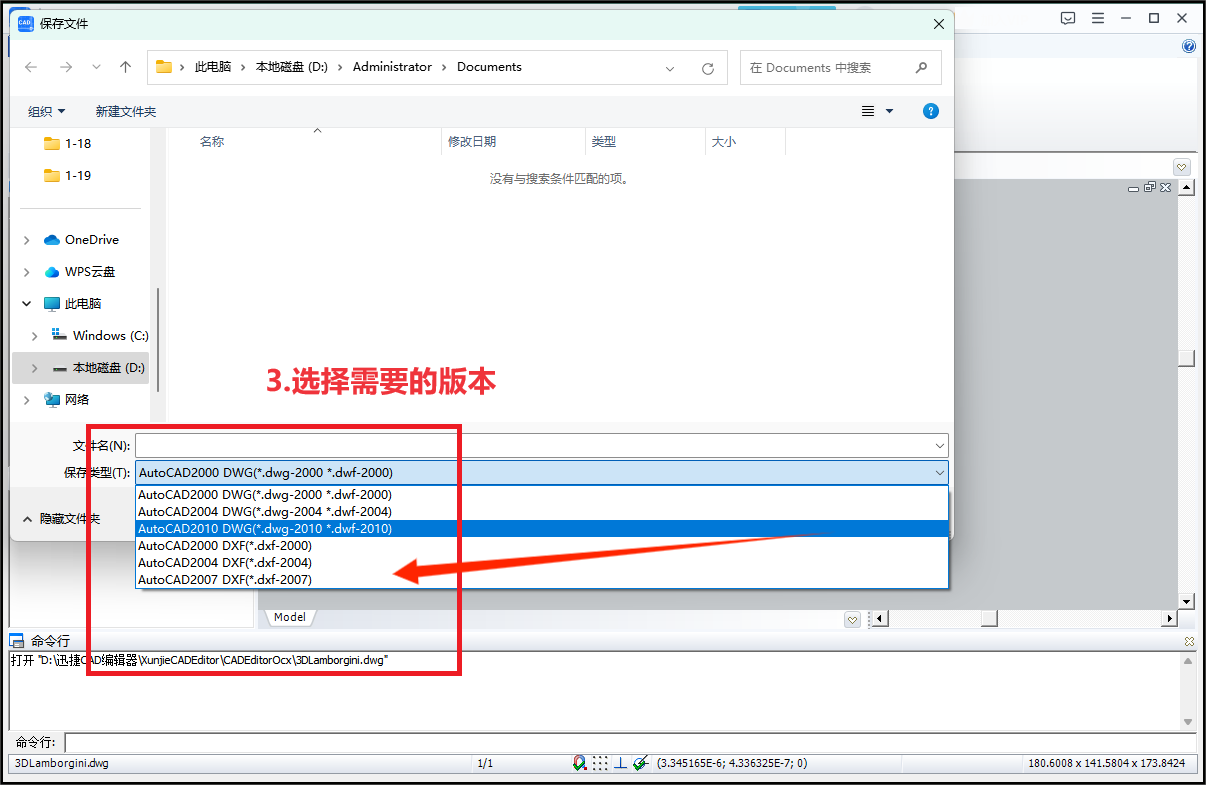Screen dimensions: 1206x785
Task: Click the drawing area horizontal scrollbar thumb
Action: point(989,619)
